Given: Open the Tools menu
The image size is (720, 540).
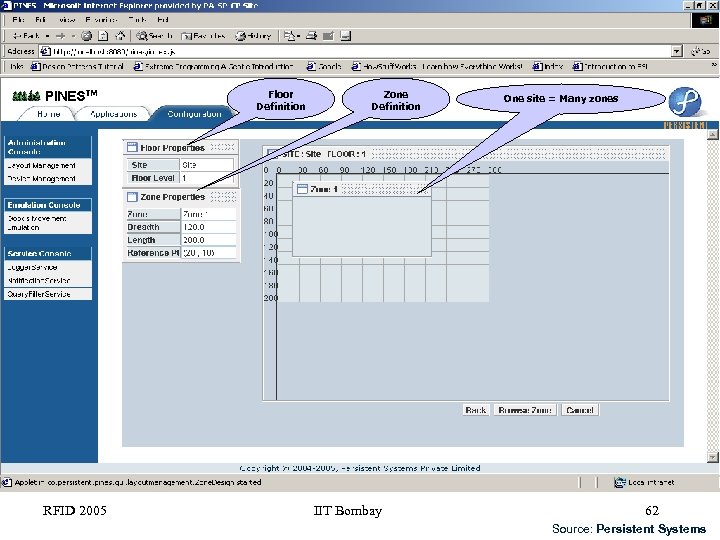Looking at the screenshot, I should click(138, 20).
